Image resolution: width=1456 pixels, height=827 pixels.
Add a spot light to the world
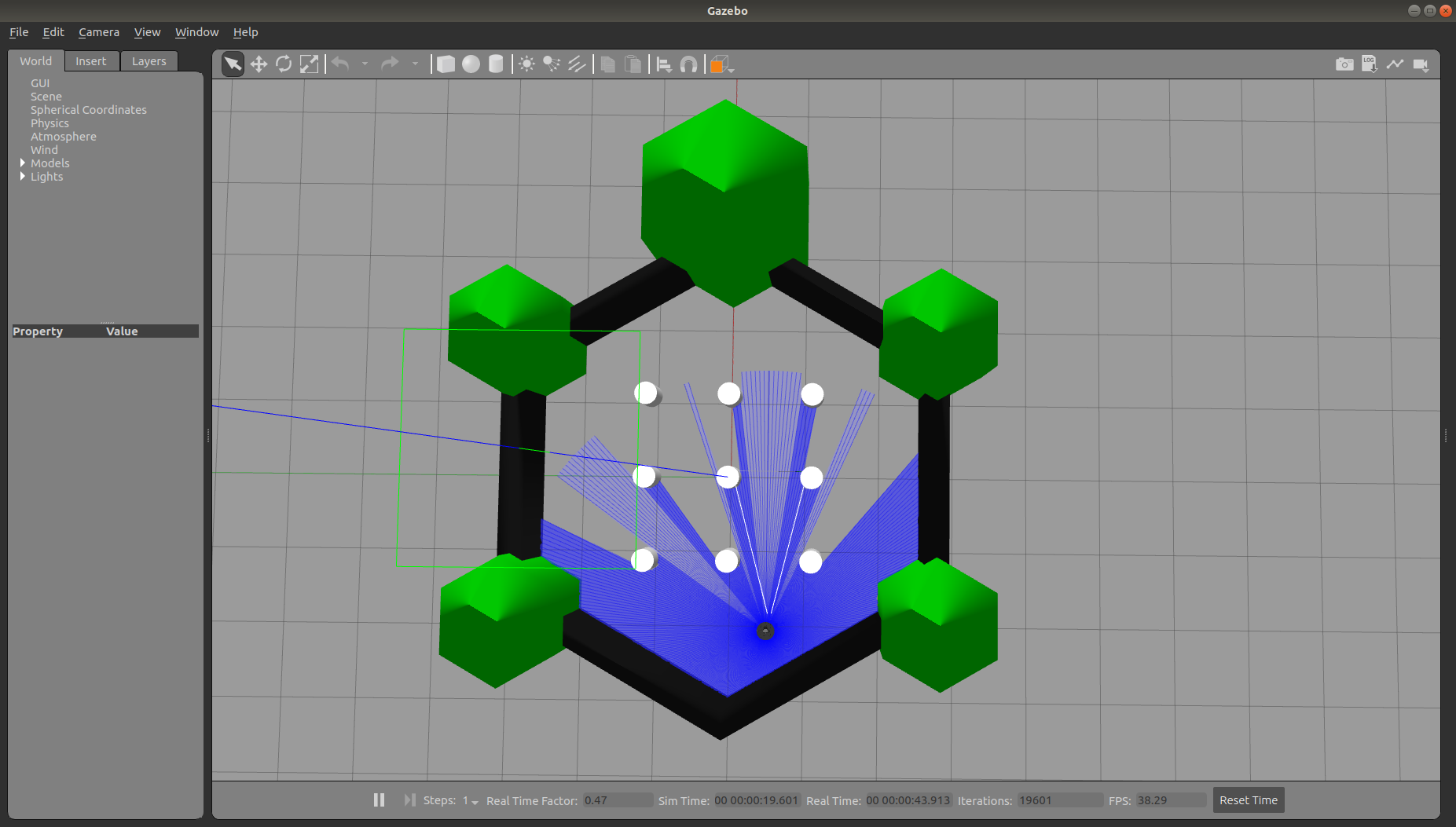coord(551,64)
